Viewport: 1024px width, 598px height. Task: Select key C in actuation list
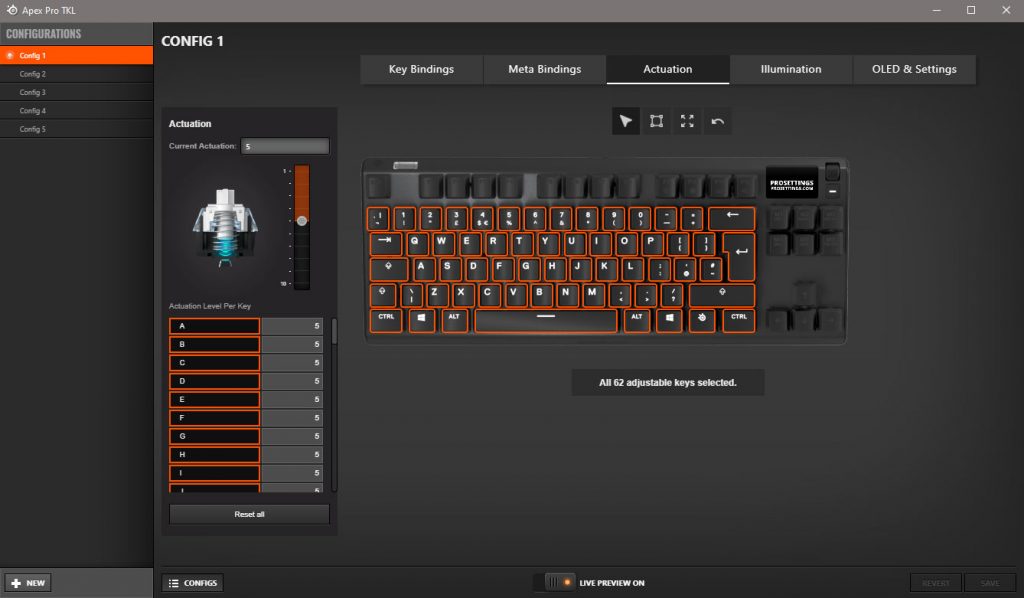coord(214,362)
